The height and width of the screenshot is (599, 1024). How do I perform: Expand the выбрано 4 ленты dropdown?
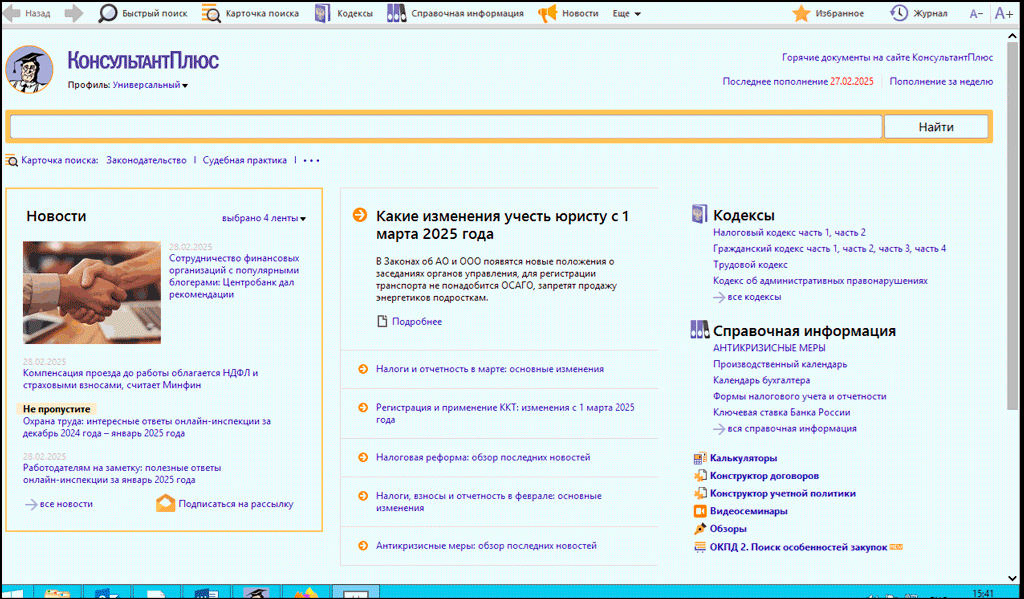click(x=264, y=218)
